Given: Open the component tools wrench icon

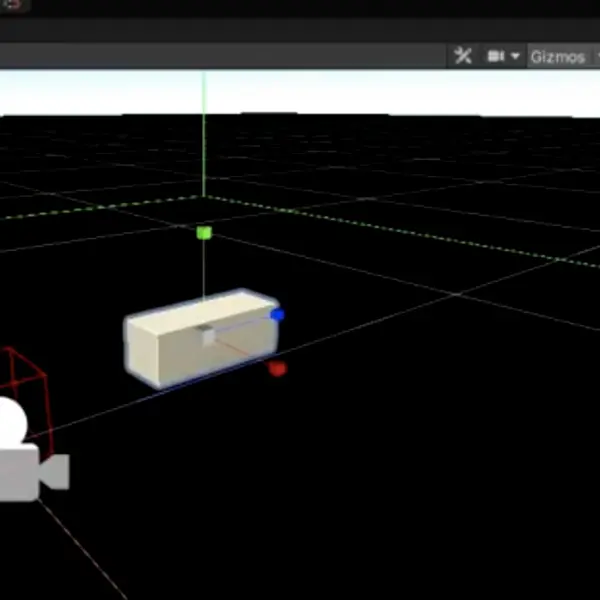Looking at the screenshot, I should 463,56.
